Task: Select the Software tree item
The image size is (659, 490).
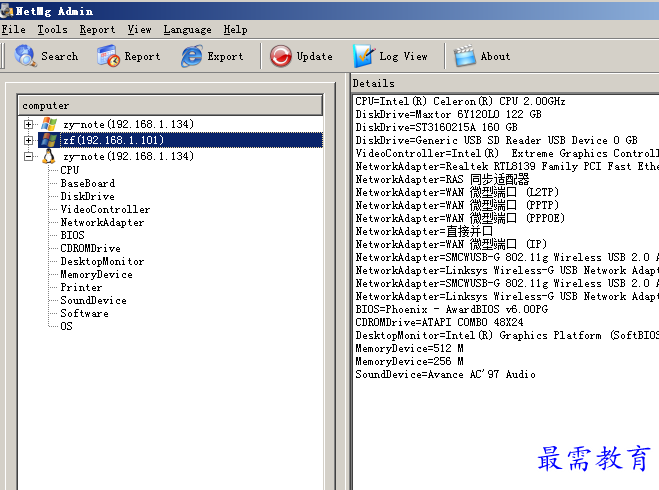Action: coord(84,313)
